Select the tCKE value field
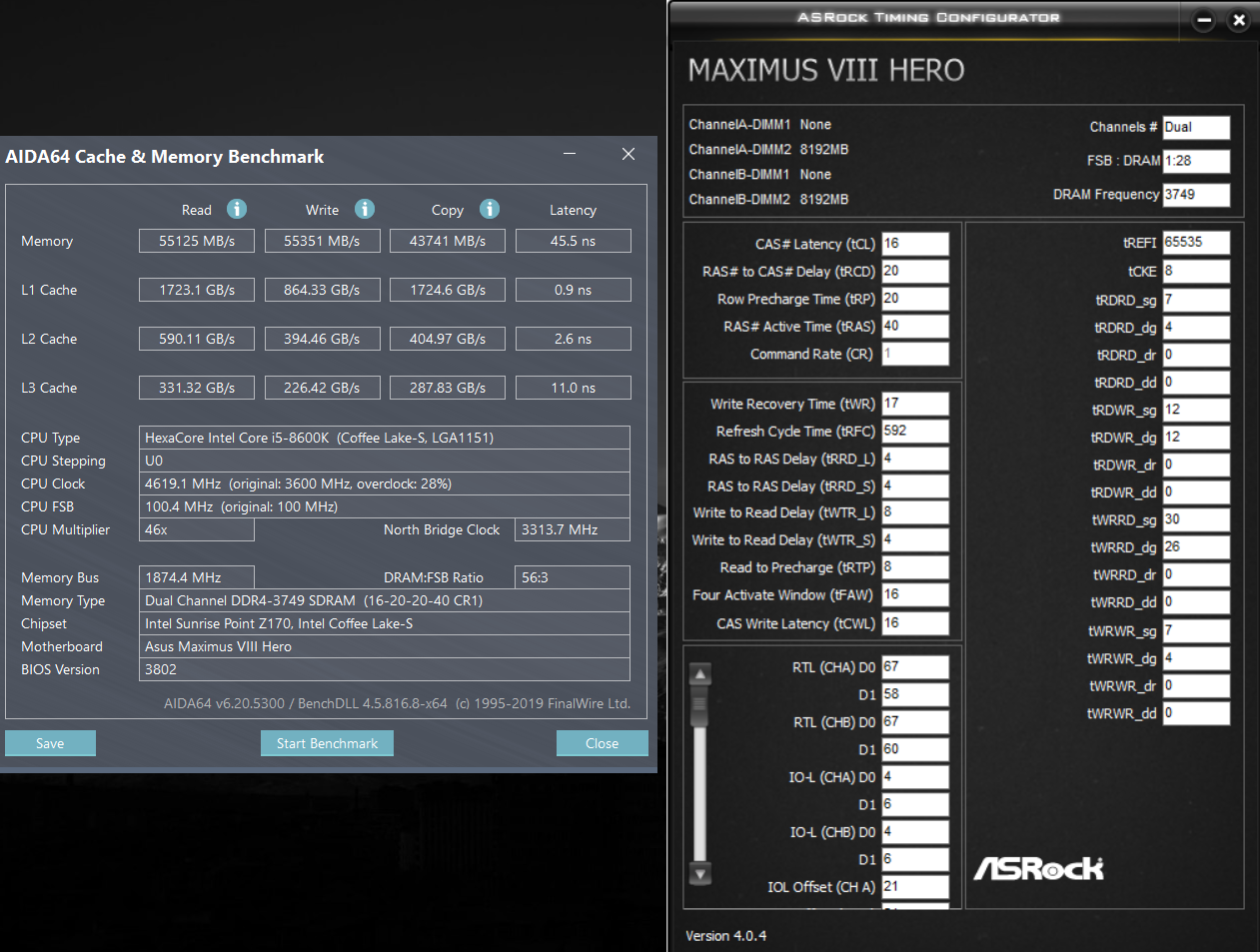Image resolution: width=1260 pixels, height=952 pixels. (1196, 272)
